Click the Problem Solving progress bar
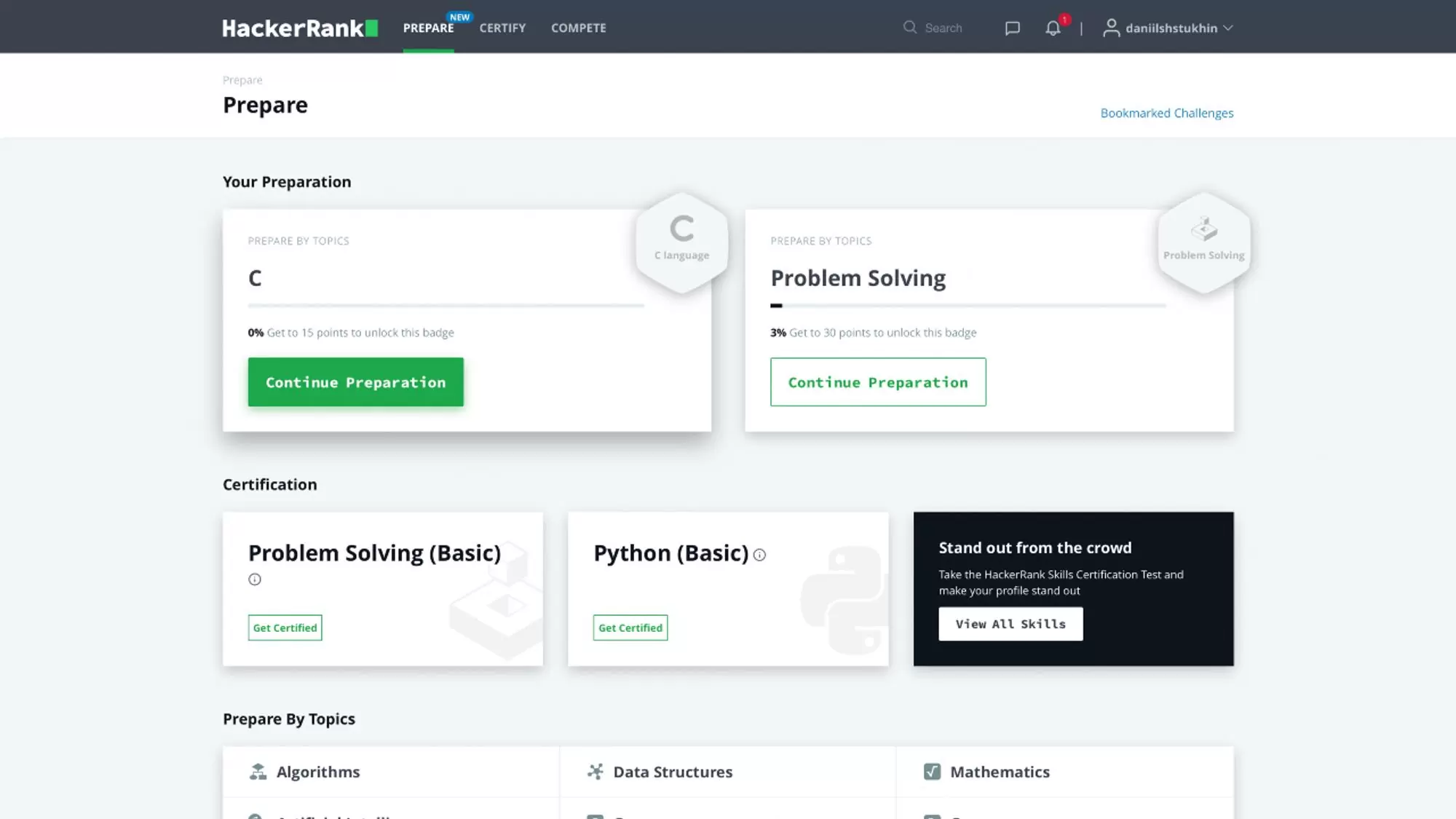This screenshot has width=1456, height=819. pyautogui.click(x=968, y=306)
